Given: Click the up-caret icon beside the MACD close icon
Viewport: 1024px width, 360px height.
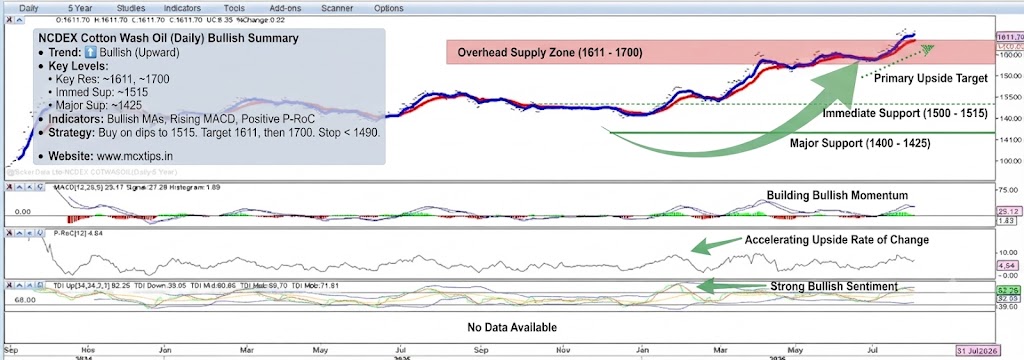Looking at the screenshot, I should pyautogui.click(x=20, y=187).
